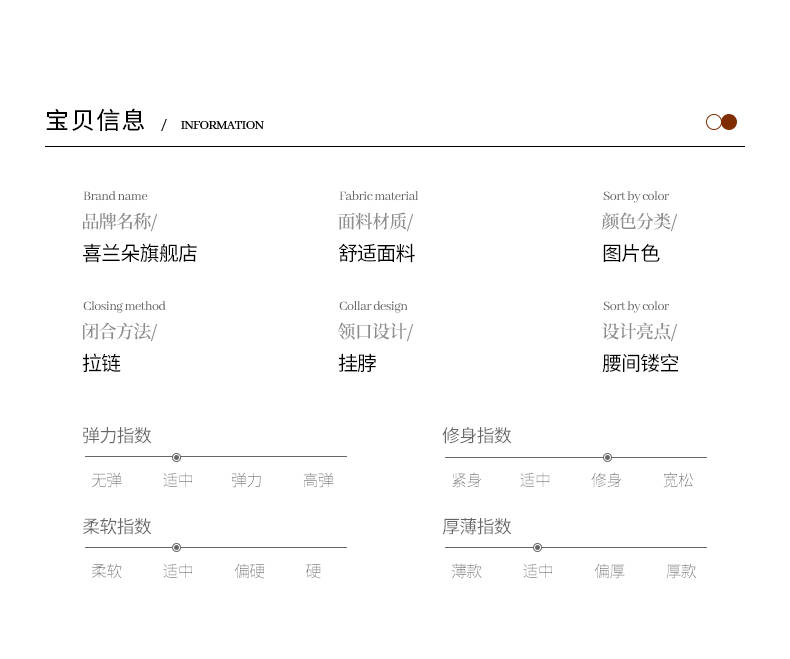The image size is (790, 659).
Task: Click the 颜色分类/ label
Action: 640,221
